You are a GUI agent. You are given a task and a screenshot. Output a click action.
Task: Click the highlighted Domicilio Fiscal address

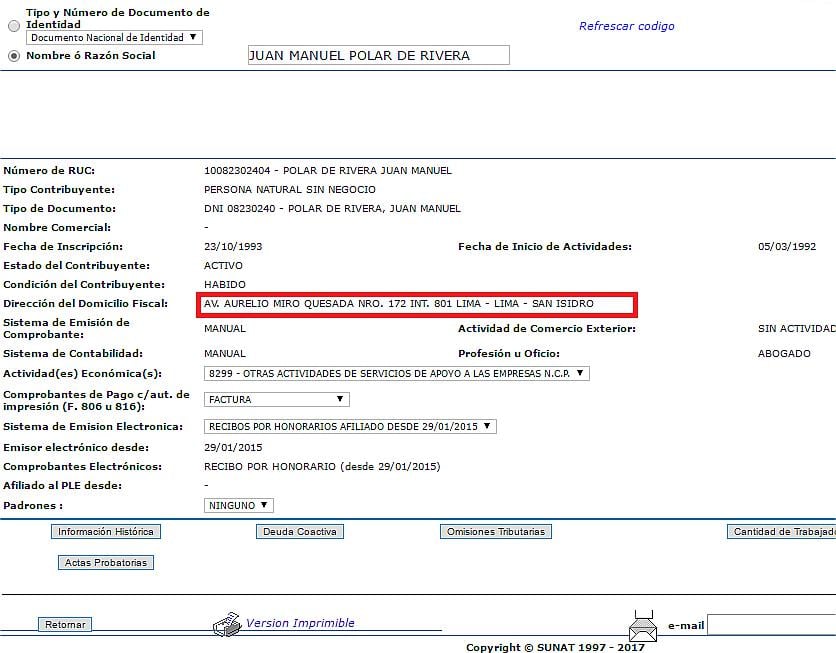(x=415, y=304)
